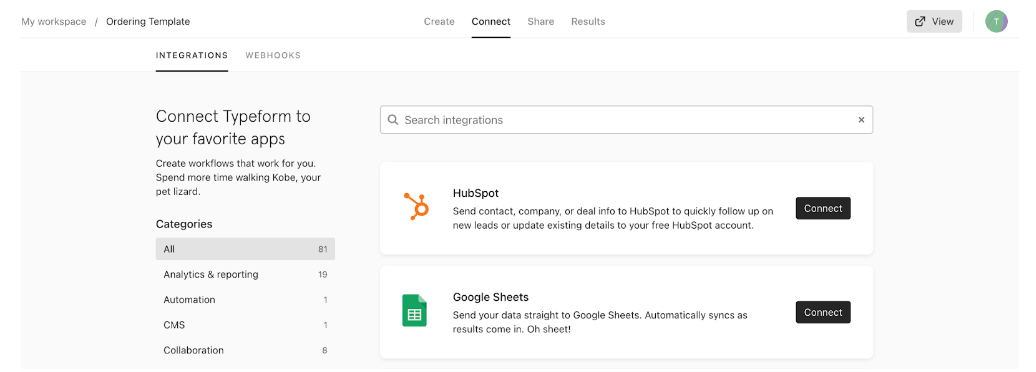The width and height of the screenshot is (1036, 372).
Task: Click the external link icon in View
Action: click(920, 21)
